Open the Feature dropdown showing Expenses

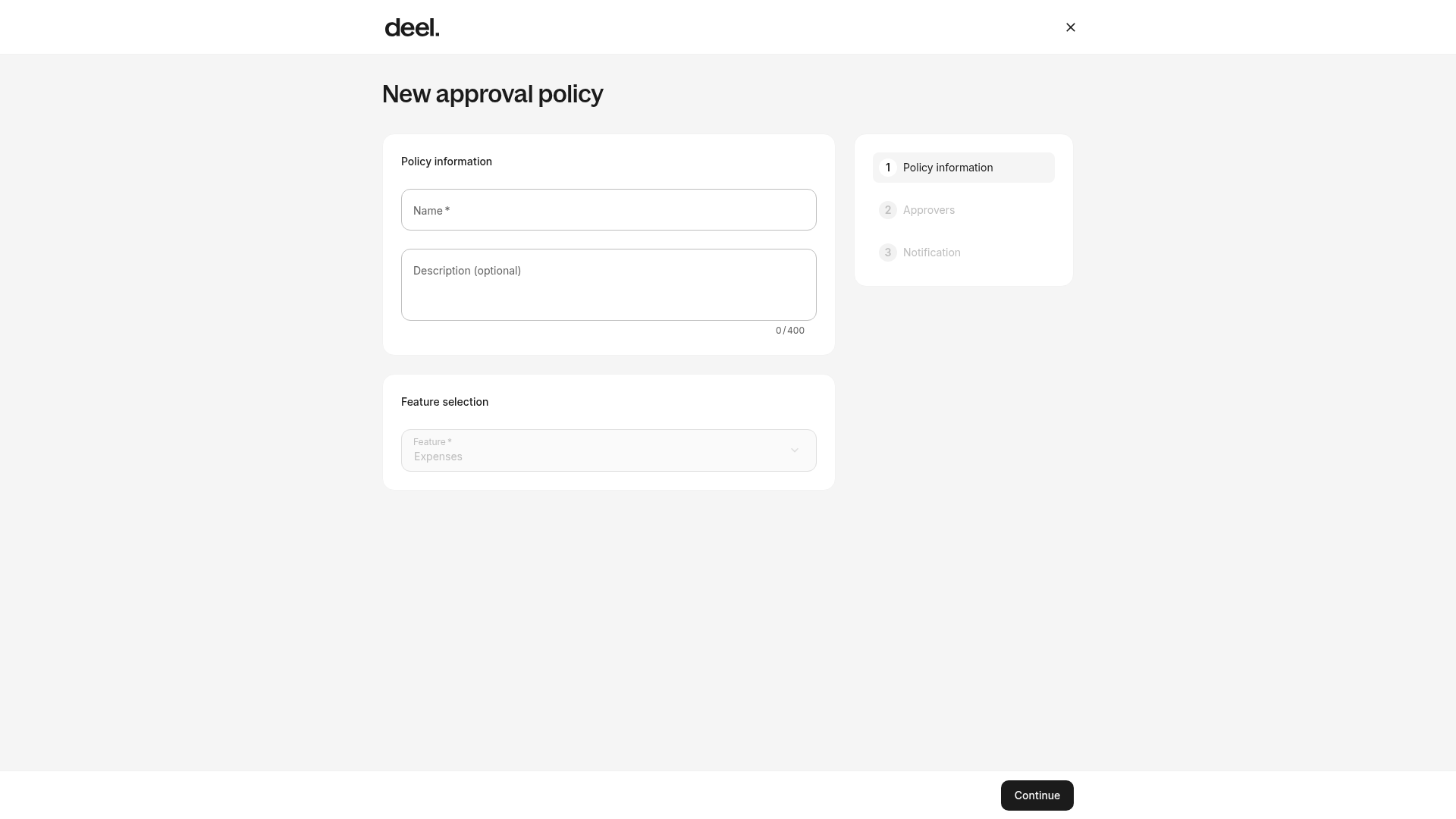[608, 450]
